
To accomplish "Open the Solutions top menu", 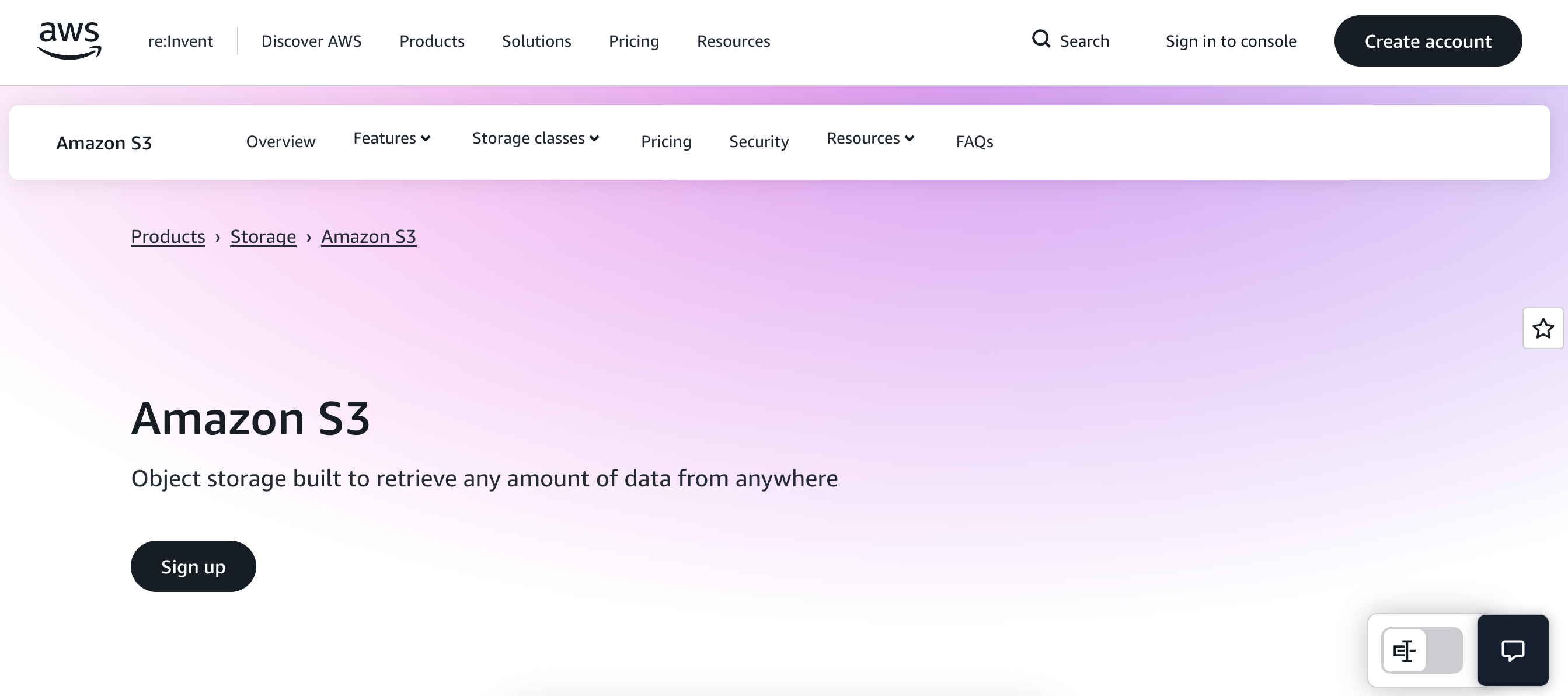I will pos(536,41).
